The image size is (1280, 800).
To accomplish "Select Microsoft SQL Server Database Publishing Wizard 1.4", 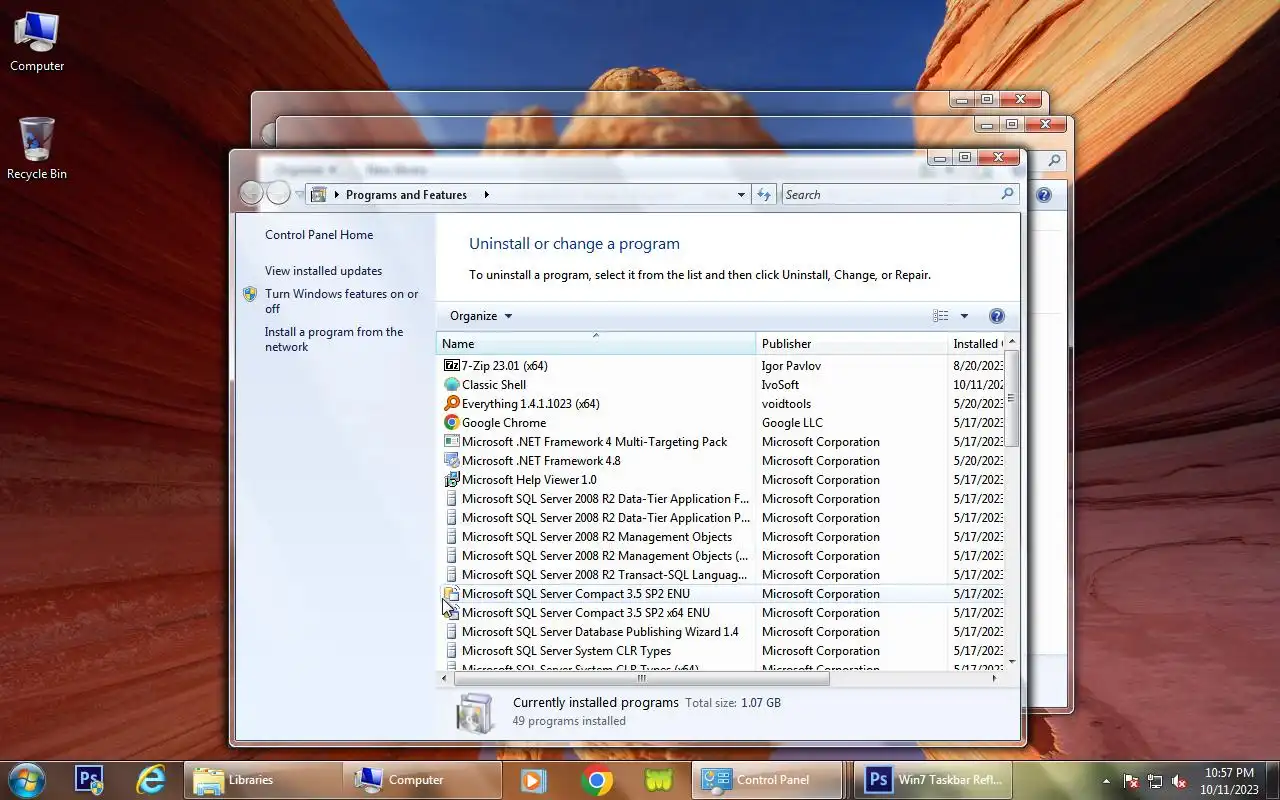I will [720, 632].
